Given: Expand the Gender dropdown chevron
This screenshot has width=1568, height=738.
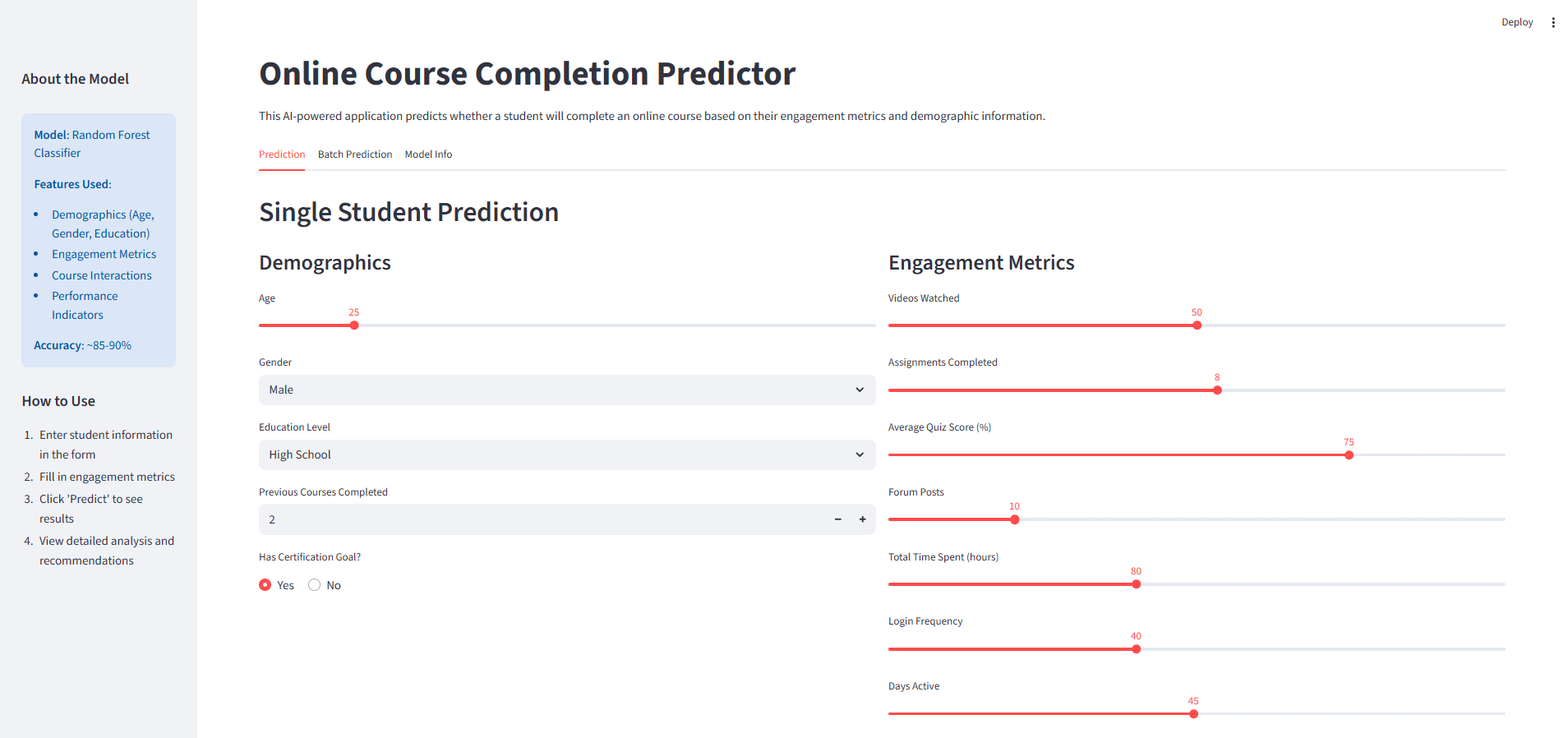Looking at the screenshot, I should tap(860, 390).
